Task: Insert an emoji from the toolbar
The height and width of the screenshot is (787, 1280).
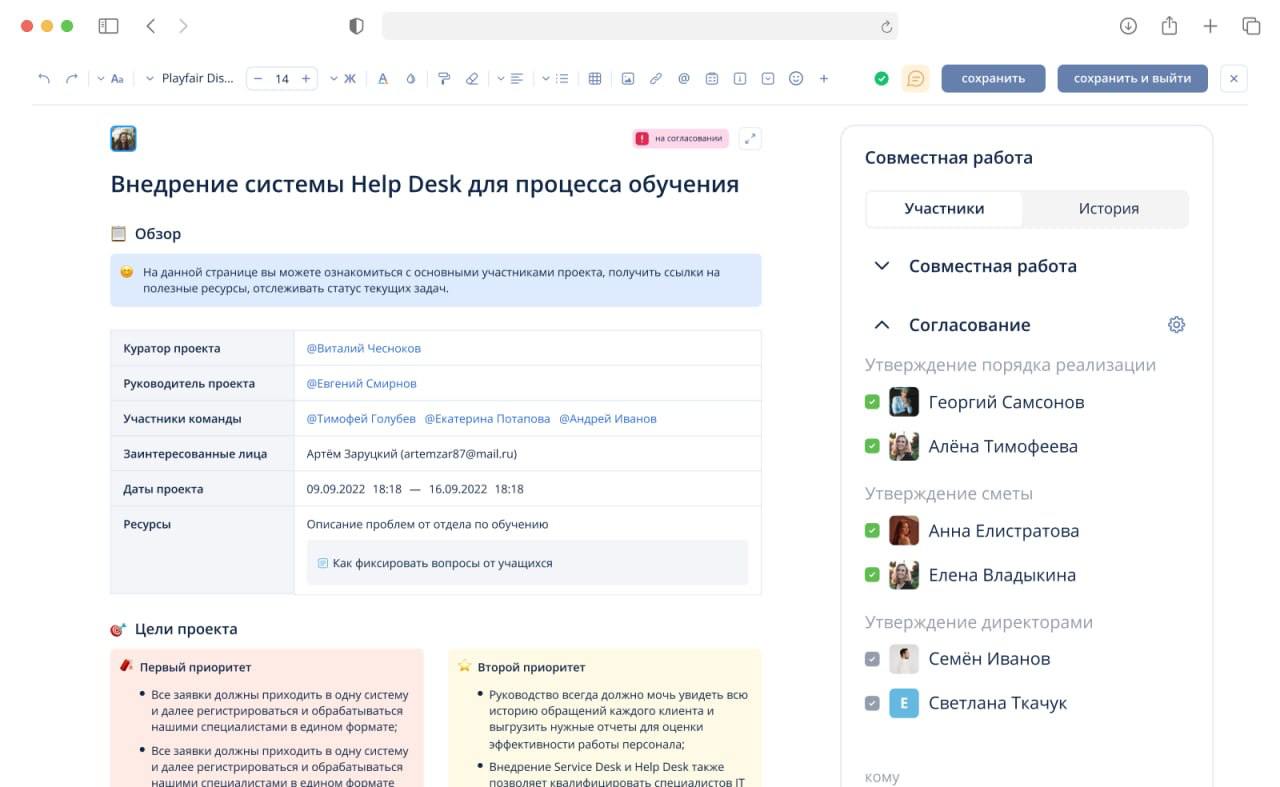Action: coord(795,78)
